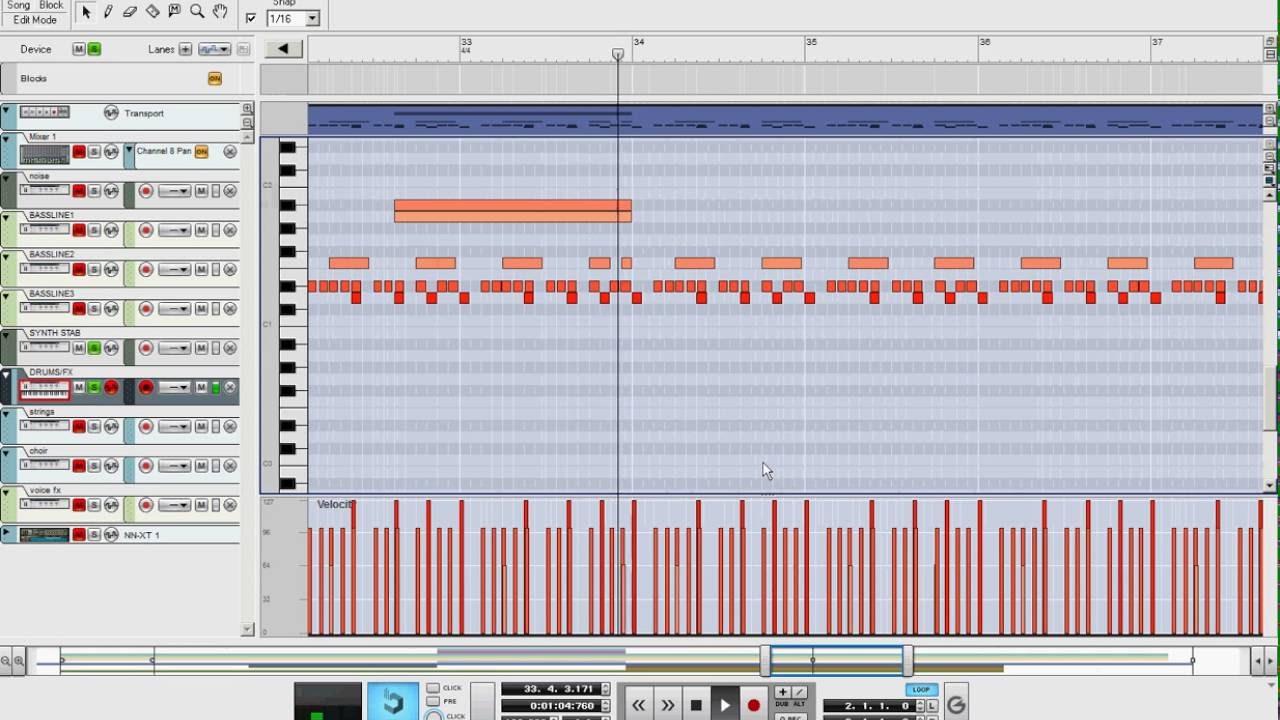The image size is (1280, 720).
Task: Add a new lane with Lanes plus button
Action: 185,49
